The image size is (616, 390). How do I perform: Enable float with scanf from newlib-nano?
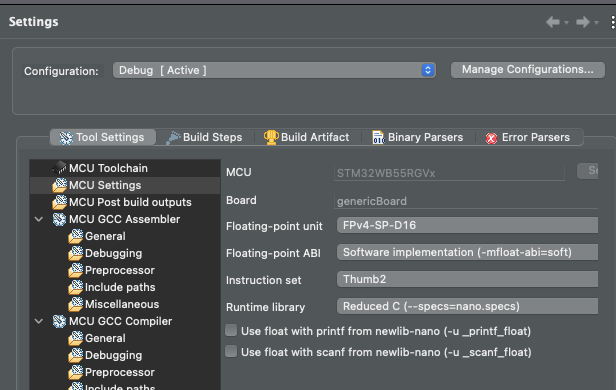[231, 351]
